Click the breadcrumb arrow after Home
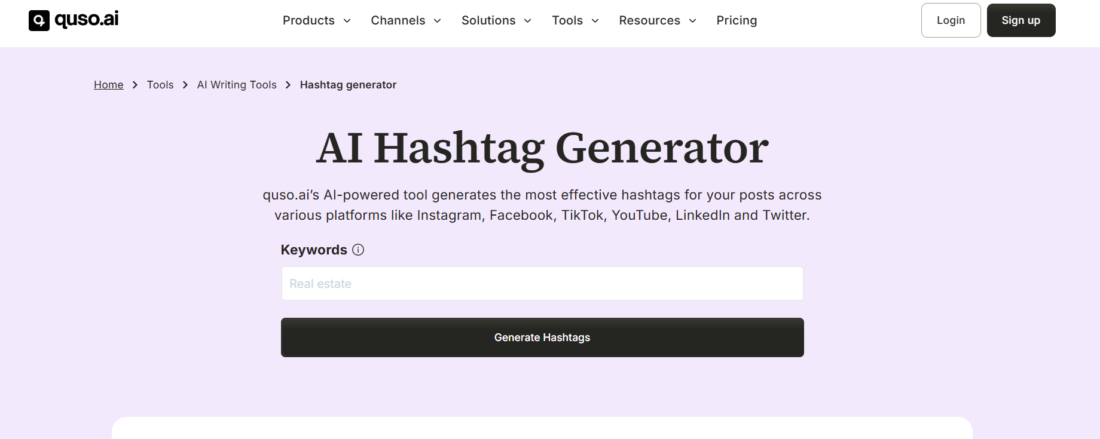 [135, 85]
